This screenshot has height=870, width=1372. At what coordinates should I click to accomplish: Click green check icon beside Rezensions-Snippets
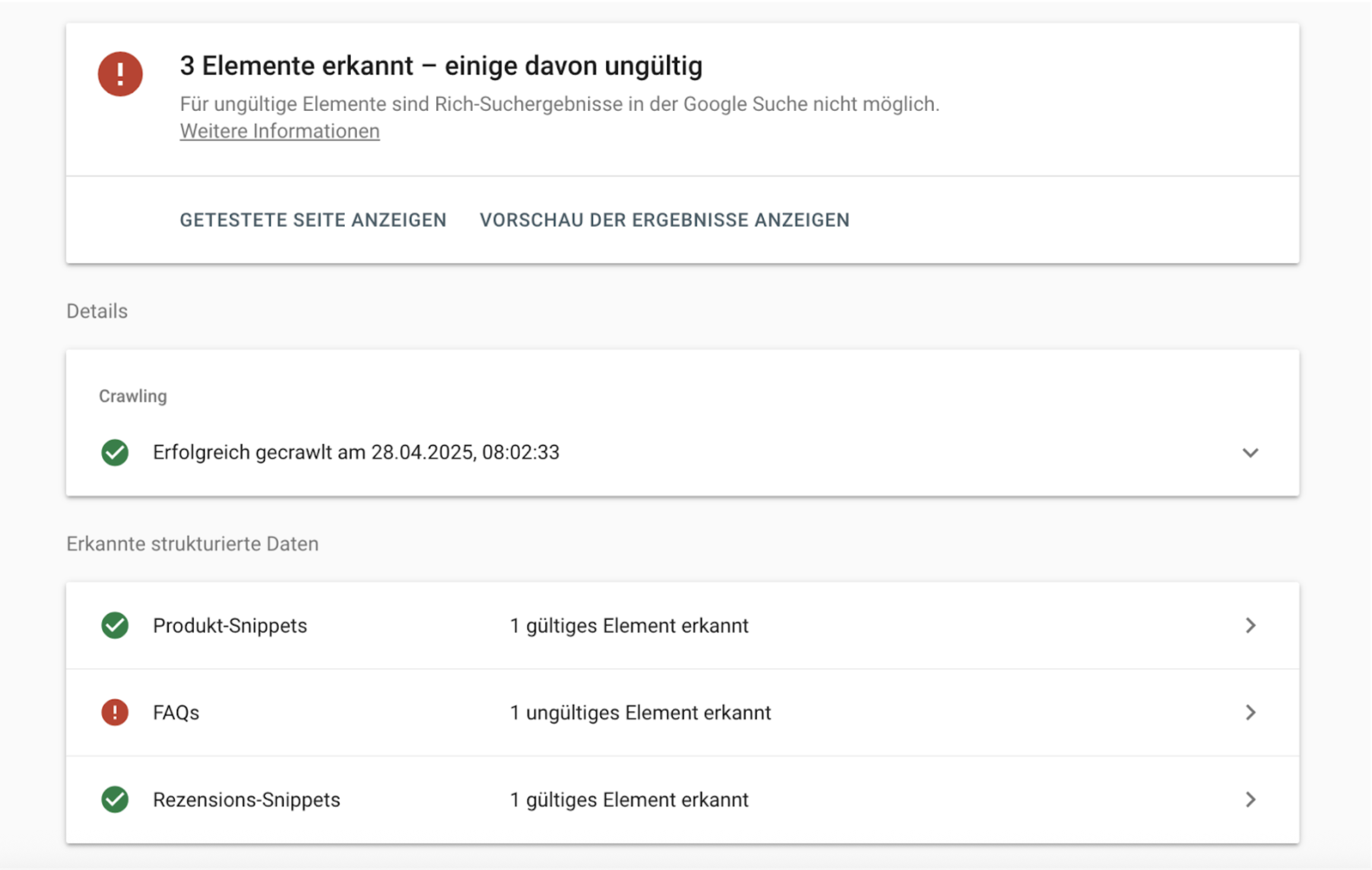coord(115,799)
